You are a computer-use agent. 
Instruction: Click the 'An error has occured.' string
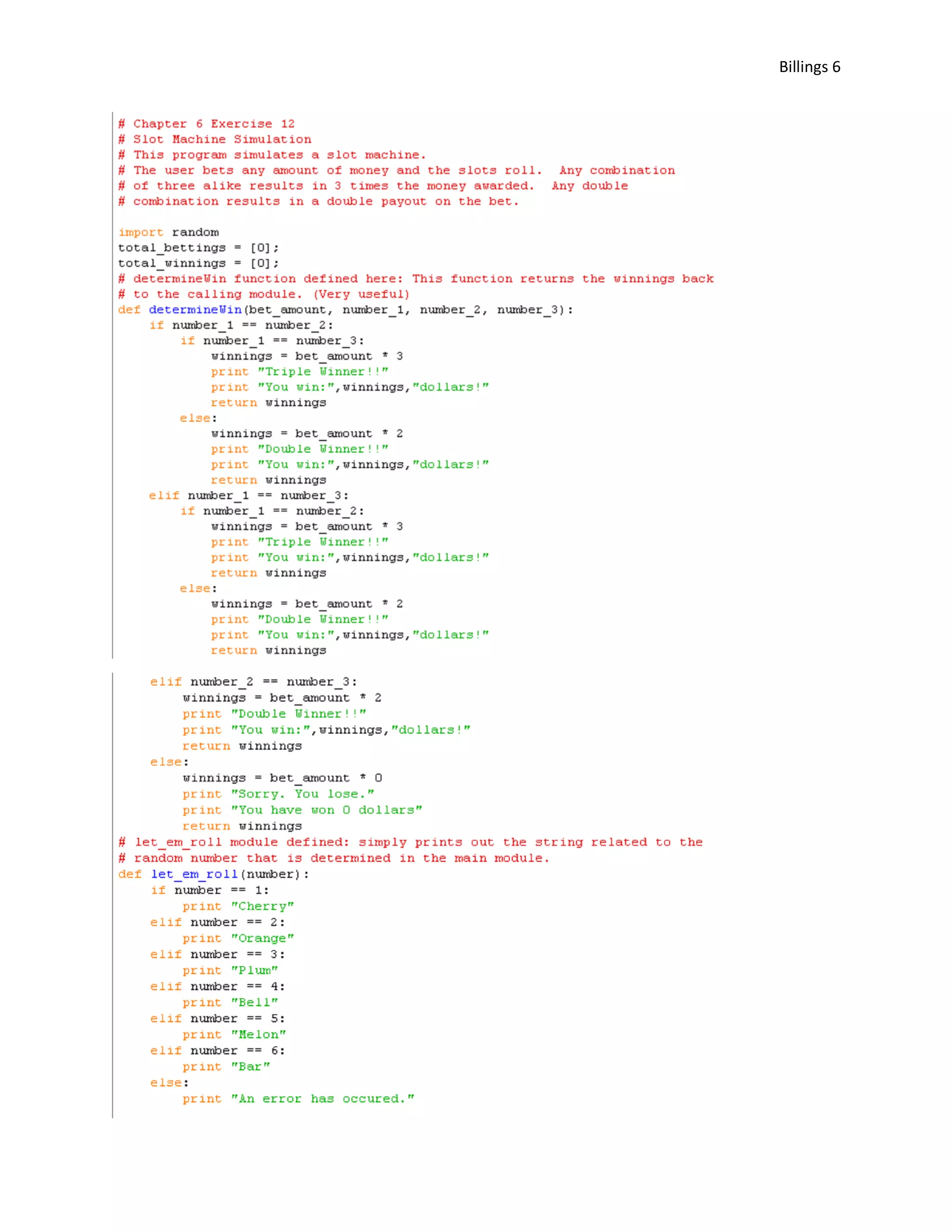[x=322, y=1099]
